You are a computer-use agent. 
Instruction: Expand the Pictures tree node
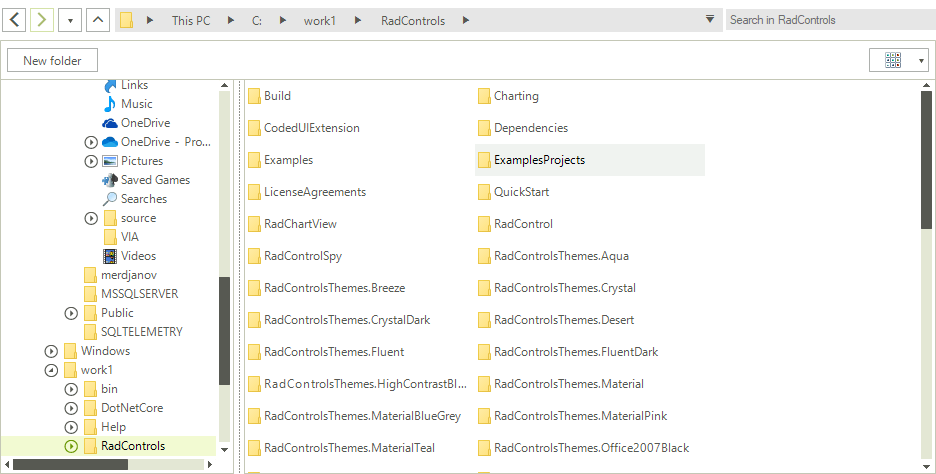pyautogui.click(x=91, y=161)
